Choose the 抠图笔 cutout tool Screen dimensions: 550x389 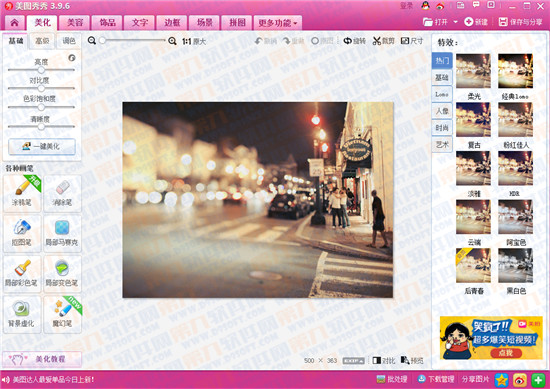23,233
